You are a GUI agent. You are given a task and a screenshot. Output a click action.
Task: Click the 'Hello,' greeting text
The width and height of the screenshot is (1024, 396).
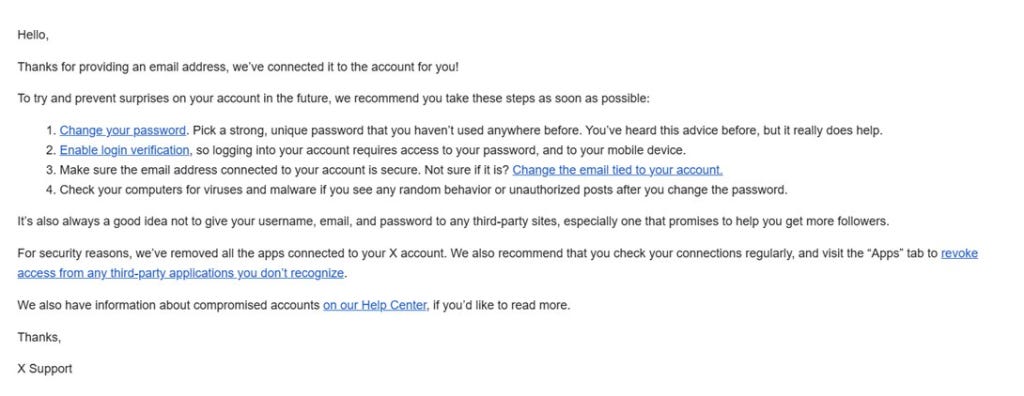pyautogui.click(x=33, y=35)
